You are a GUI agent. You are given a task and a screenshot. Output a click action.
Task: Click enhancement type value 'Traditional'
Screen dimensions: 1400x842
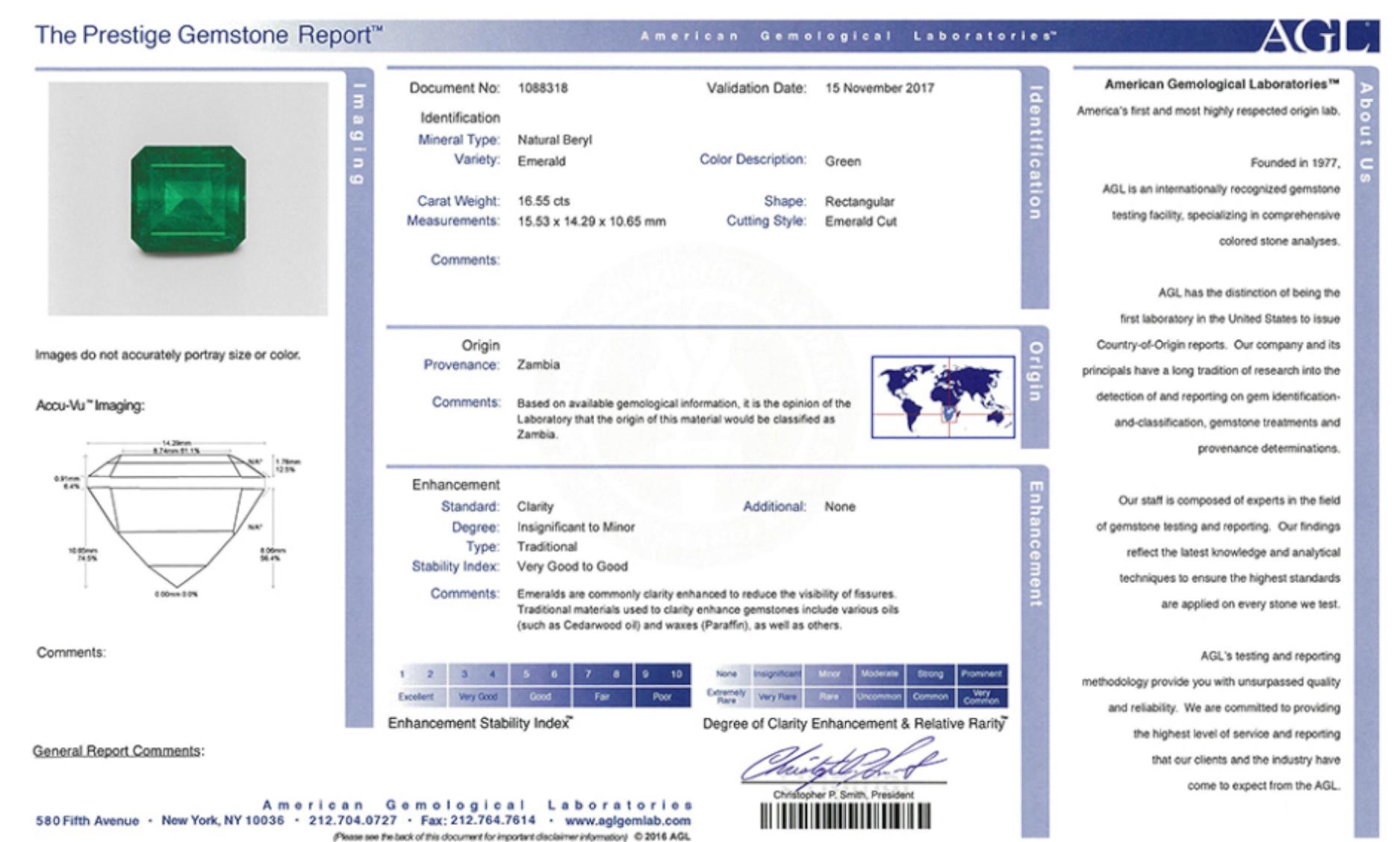(547, 547)
